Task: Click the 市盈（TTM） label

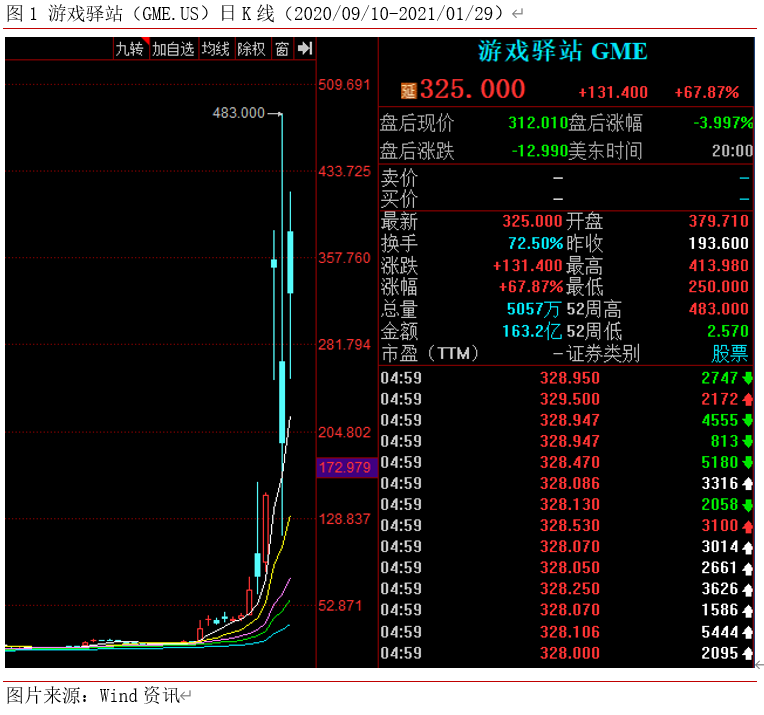Action: click(x=430, y=353)
